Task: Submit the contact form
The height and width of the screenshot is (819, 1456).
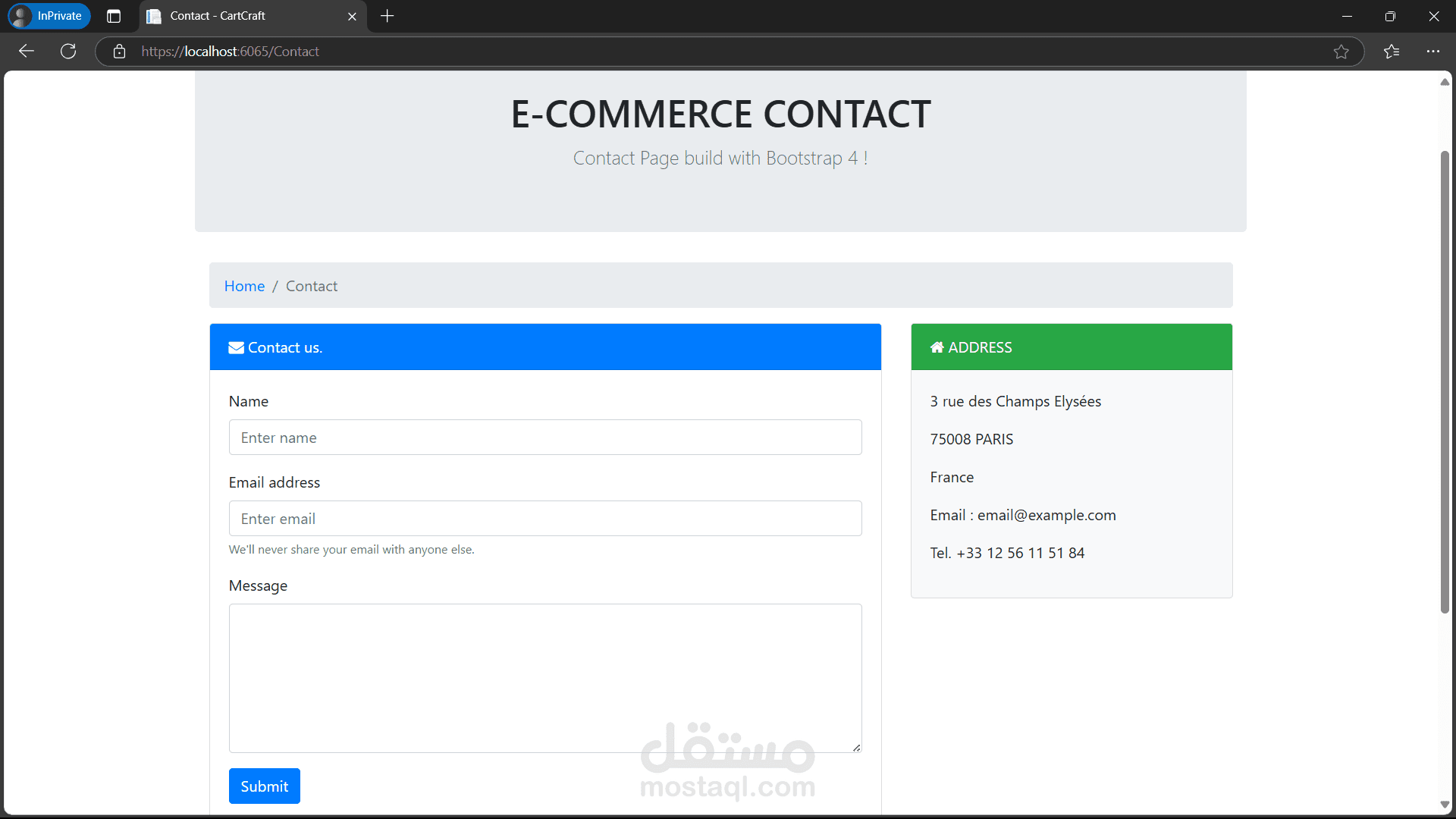Action: tap(264, 786)
